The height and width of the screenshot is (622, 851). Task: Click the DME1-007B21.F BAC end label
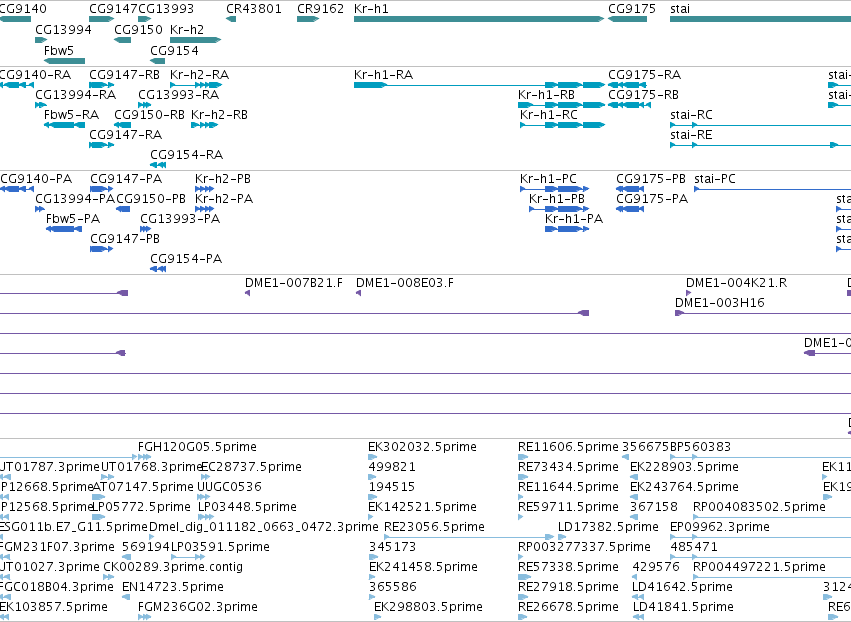pos(294,283)
